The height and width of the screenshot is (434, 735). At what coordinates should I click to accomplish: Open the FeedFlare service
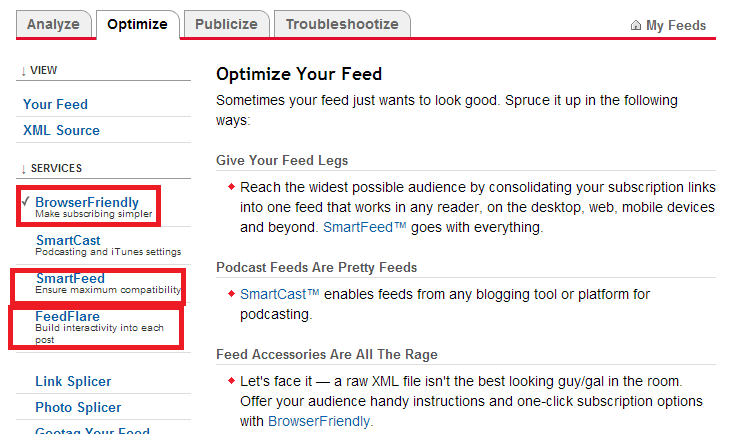[x=68, y=316]
